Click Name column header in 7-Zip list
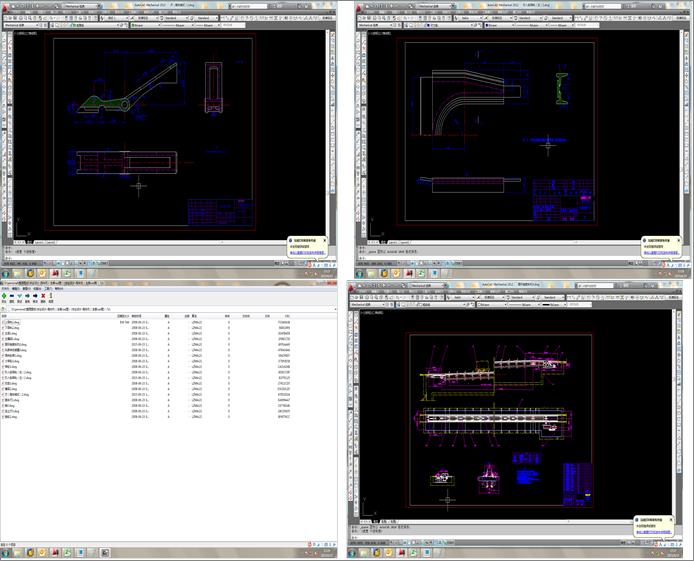The image size is (694, 561). pos(58,316)
